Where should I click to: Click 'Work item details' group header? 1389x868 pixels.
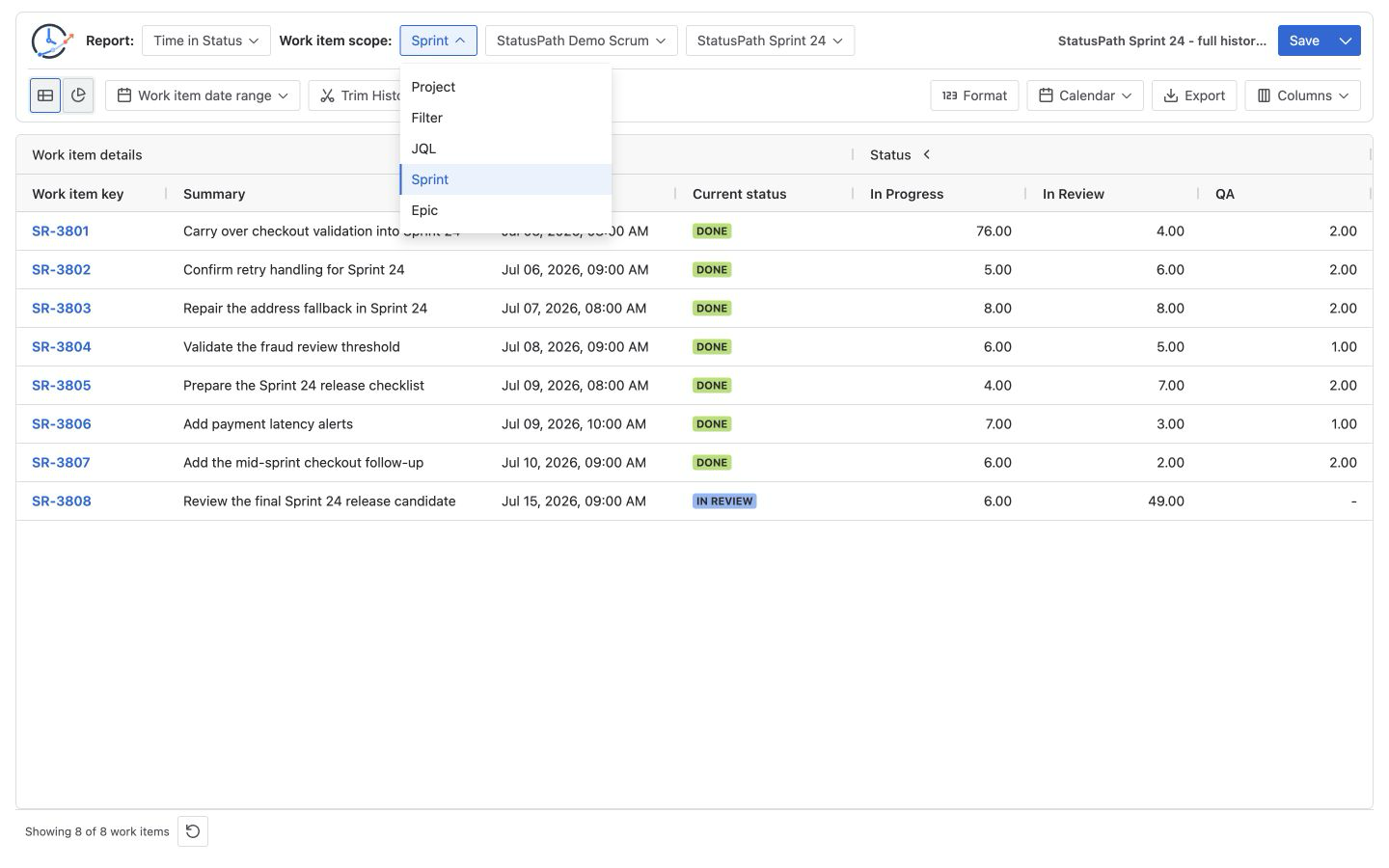coord(87,154)
